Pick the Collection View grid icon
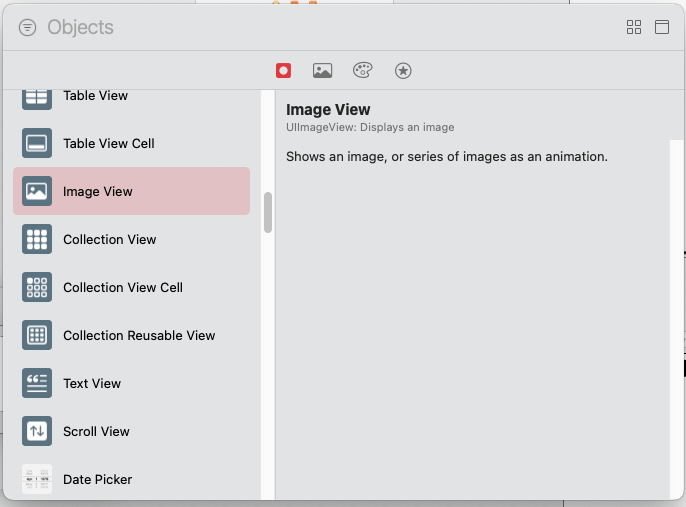Viewport: 686px width, 507px height. (x=37, y=239)
